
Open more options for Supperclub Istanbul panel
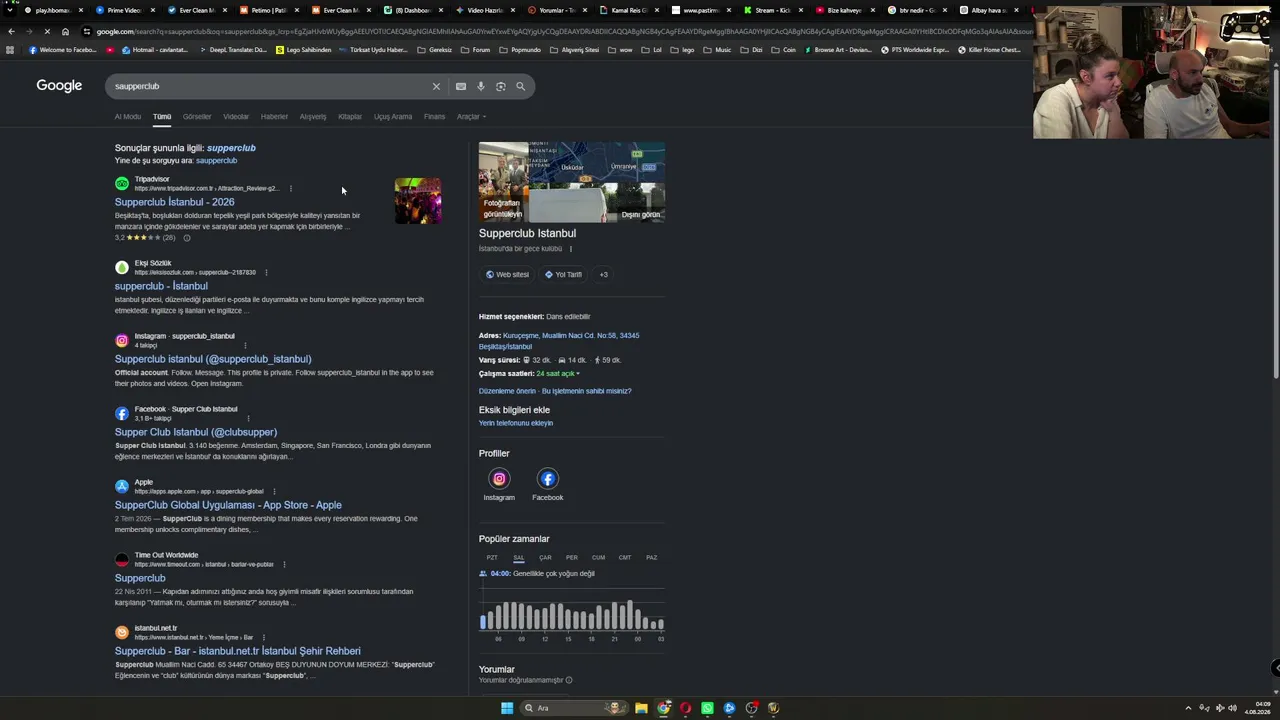pyautogui.click(x=571, y=248)
